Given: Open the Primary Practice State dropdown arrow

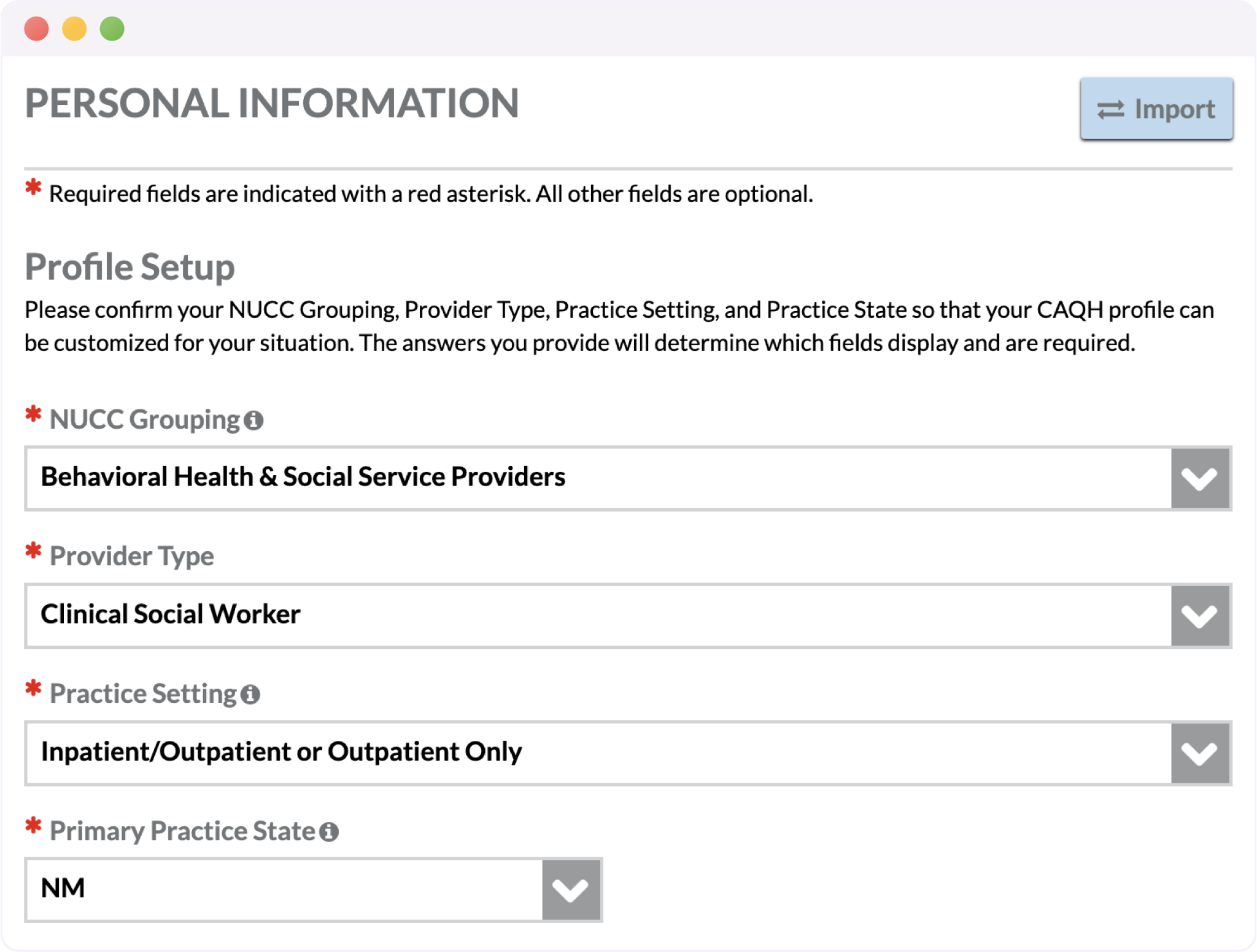Looking at the screenshot, I should click(x=571, y=889).
